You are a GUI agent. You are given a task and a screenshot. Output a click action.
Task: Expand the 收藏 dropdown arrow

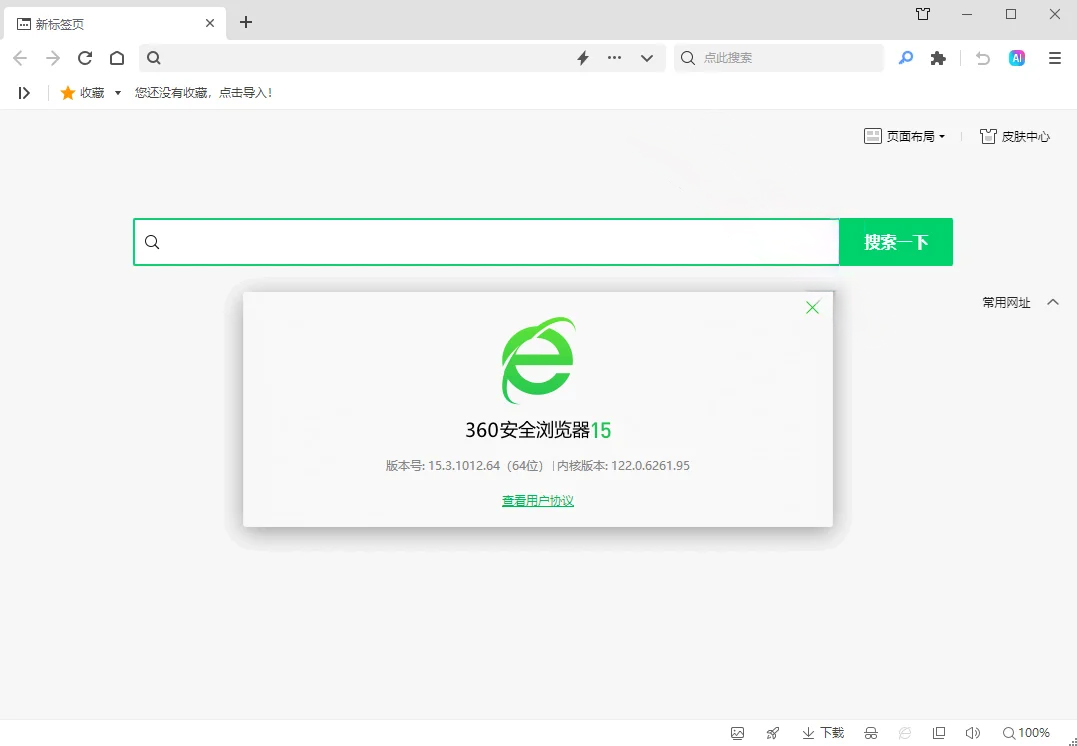click(x=117, y=93)
